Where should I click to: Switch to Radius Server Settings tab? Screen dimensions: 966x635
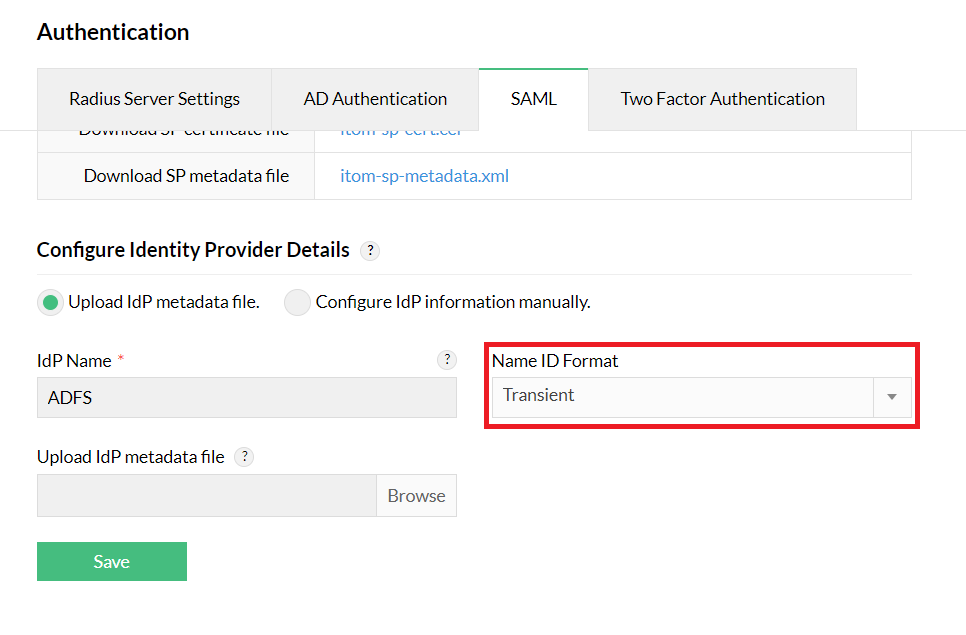(154, 99)
